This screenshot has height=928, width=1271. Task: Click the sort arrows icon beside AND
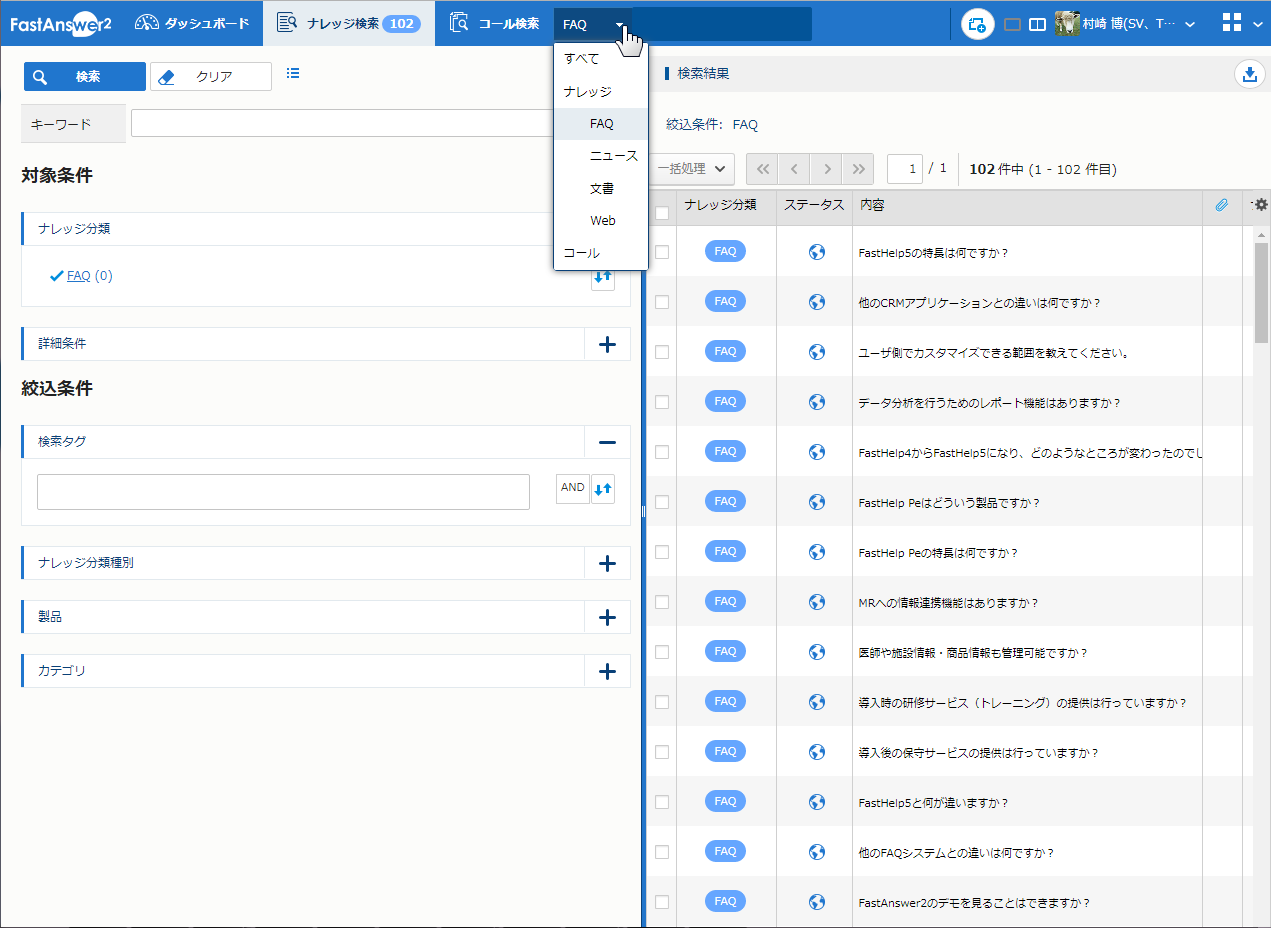pyautogui.click(x=603, y=489)
